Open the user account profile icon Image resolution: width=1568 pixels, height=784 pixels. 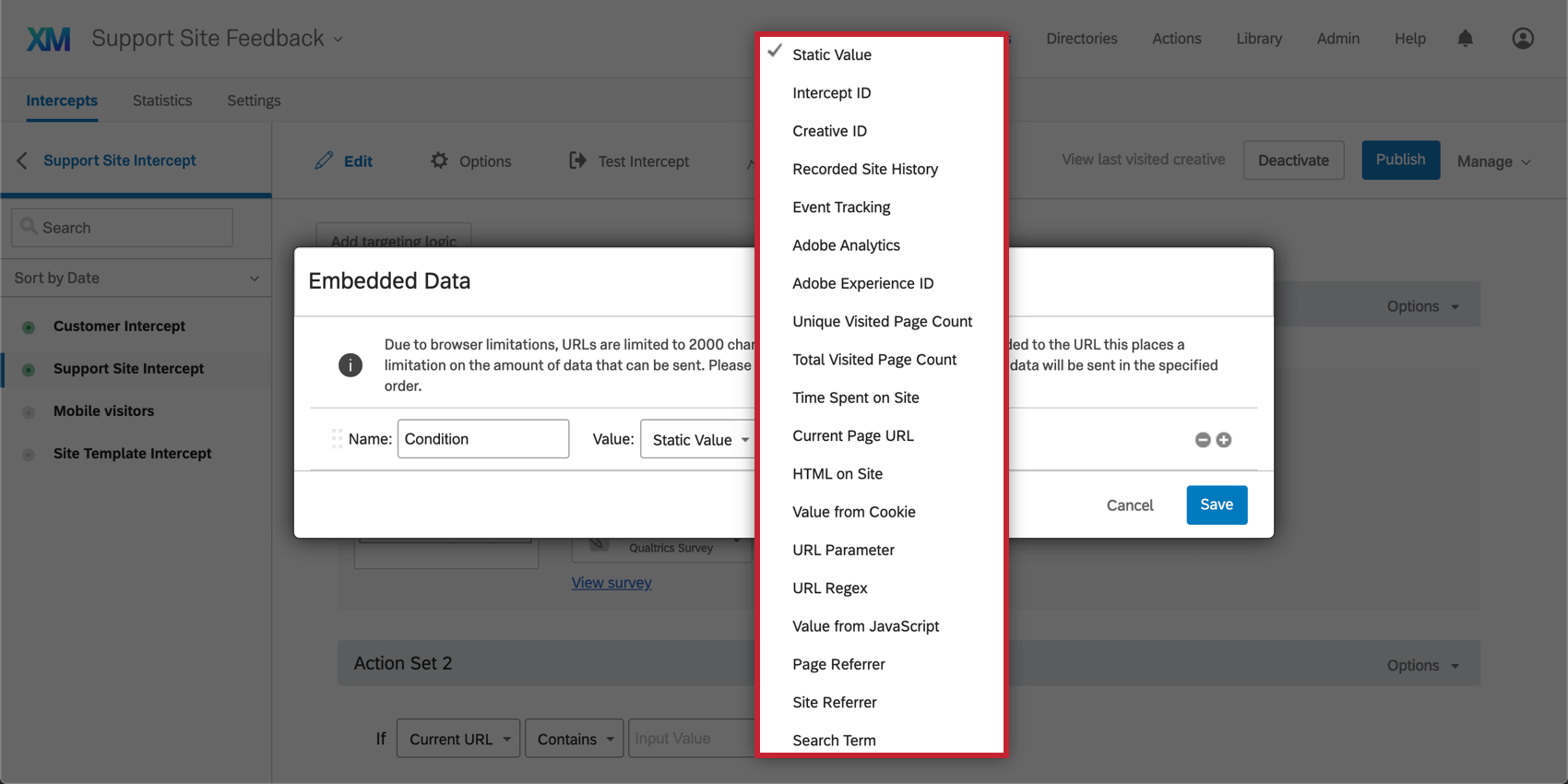click(x=1523, y=38)
